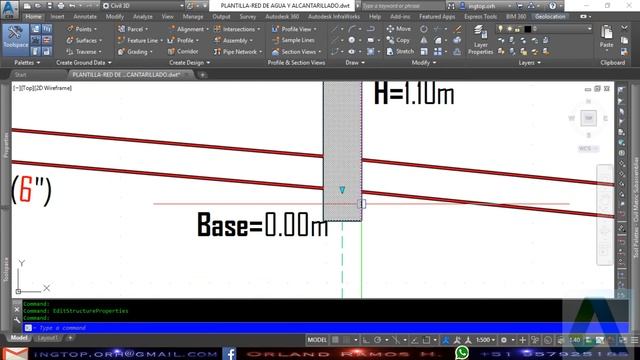Expand Create Ground Data panel dropdown

pos(83,62)
